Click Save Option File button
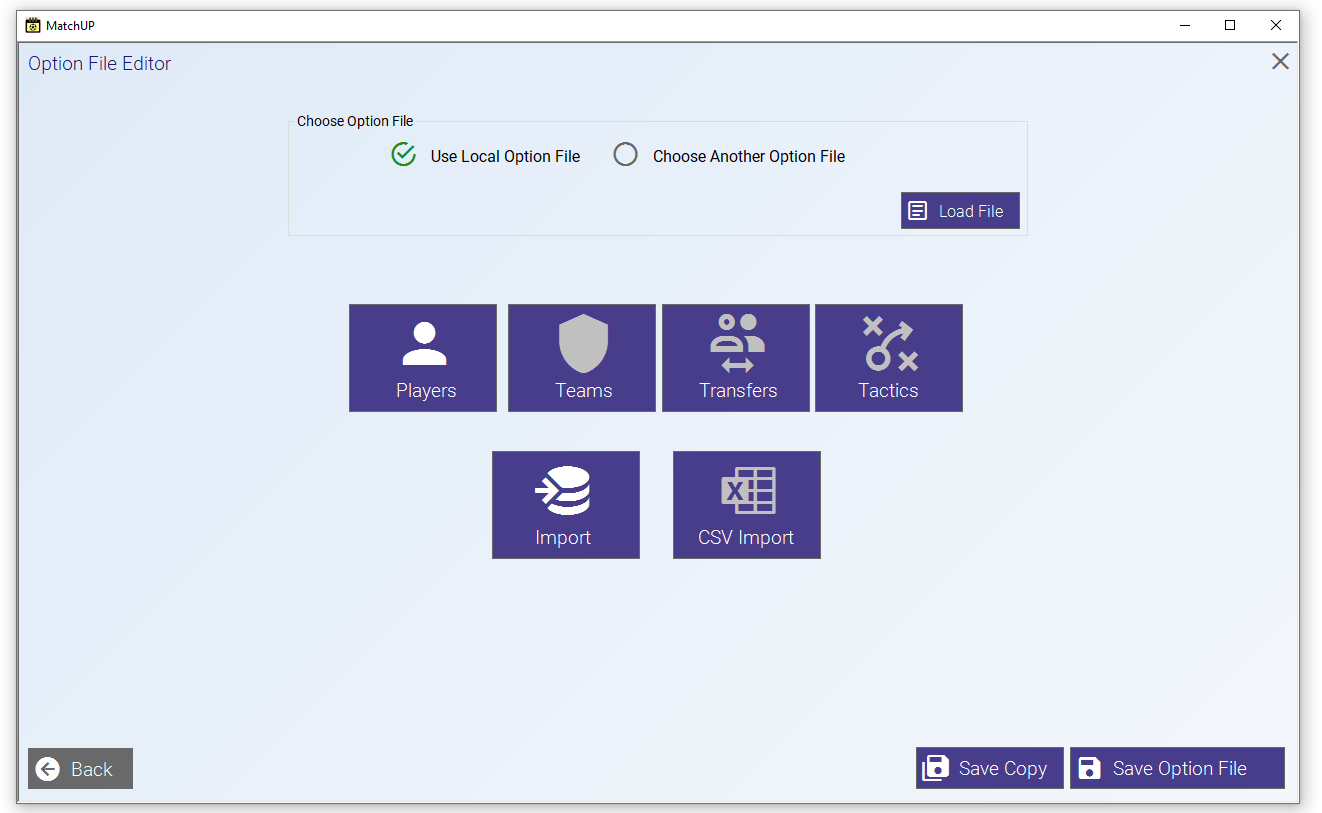This screenshot has height=813, width=1322. point(1177,768)
